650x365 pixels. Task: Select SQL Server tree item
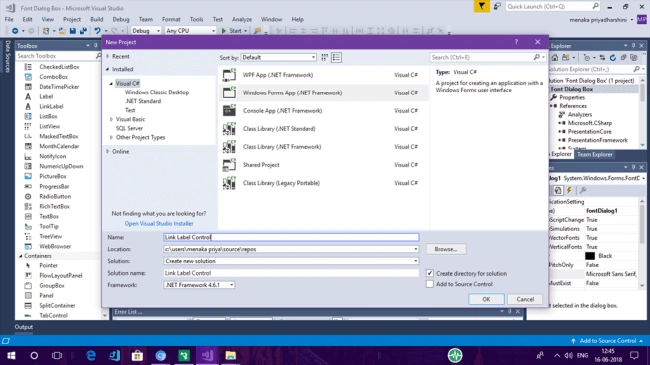click(129, 128)
